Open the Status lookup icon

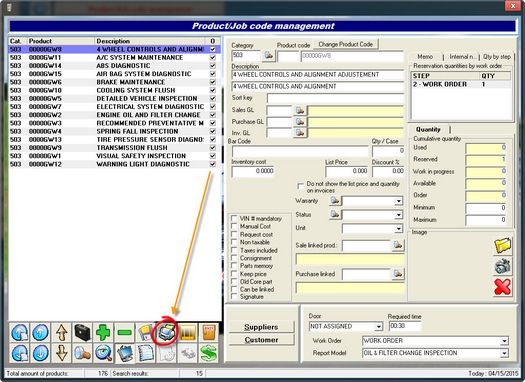[x=334, y=214]
